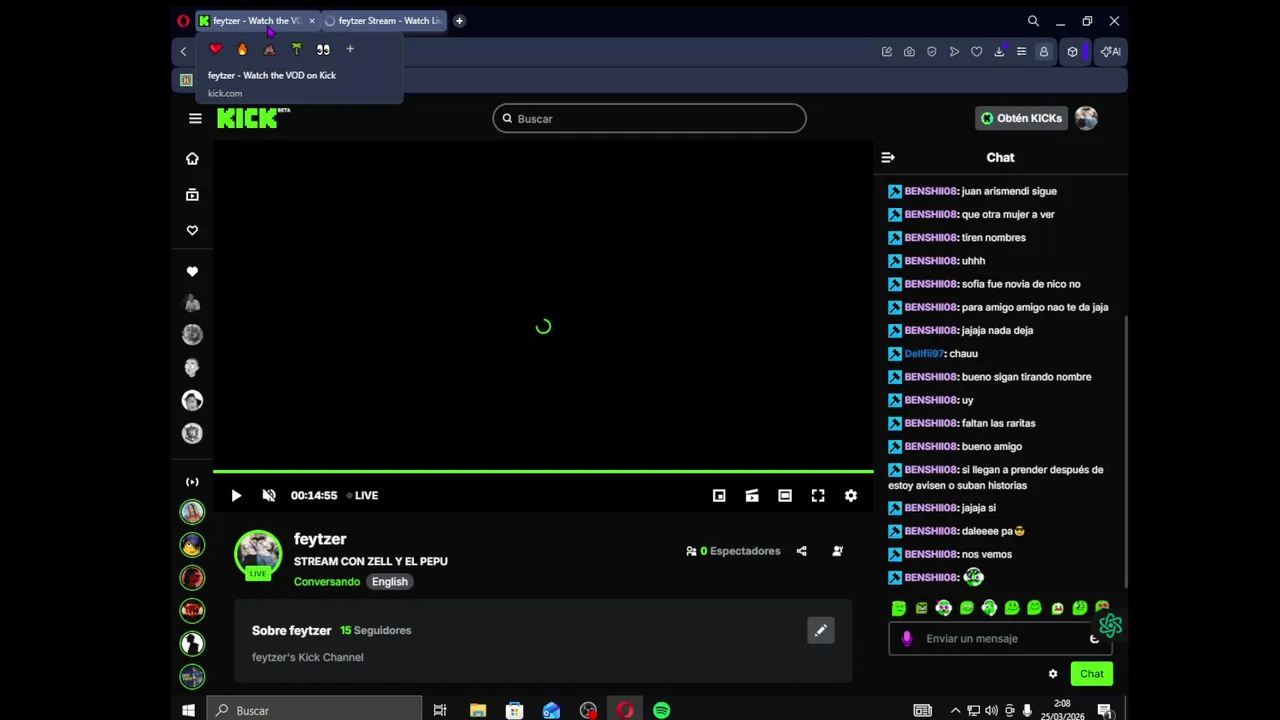Click the feytzer channel name

point(320,539)
